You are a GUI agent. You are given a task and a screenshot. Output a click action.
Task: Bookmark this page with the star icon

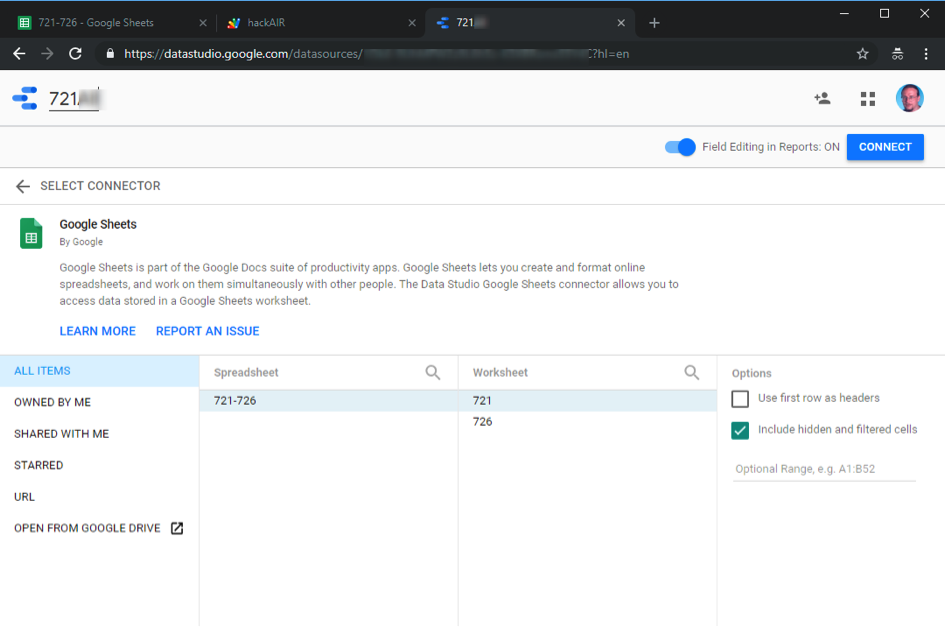[x=862, y=54]
